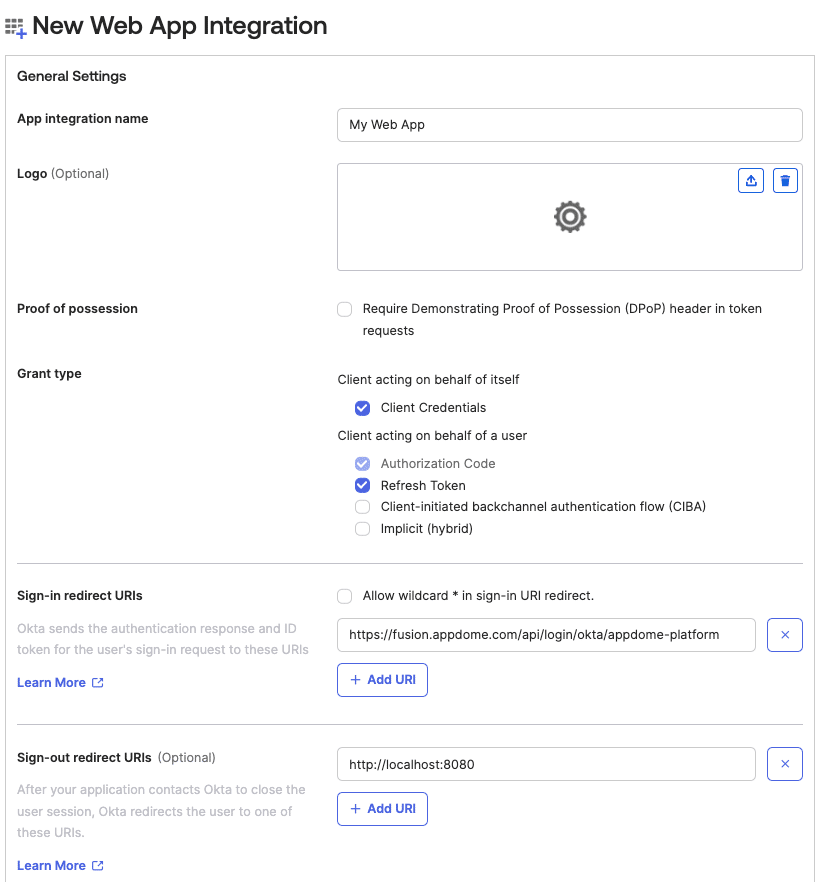This screenshot has width=823, height=882.
Task: Add another sign-out redirect URI
Action: (x=382, y=808)
